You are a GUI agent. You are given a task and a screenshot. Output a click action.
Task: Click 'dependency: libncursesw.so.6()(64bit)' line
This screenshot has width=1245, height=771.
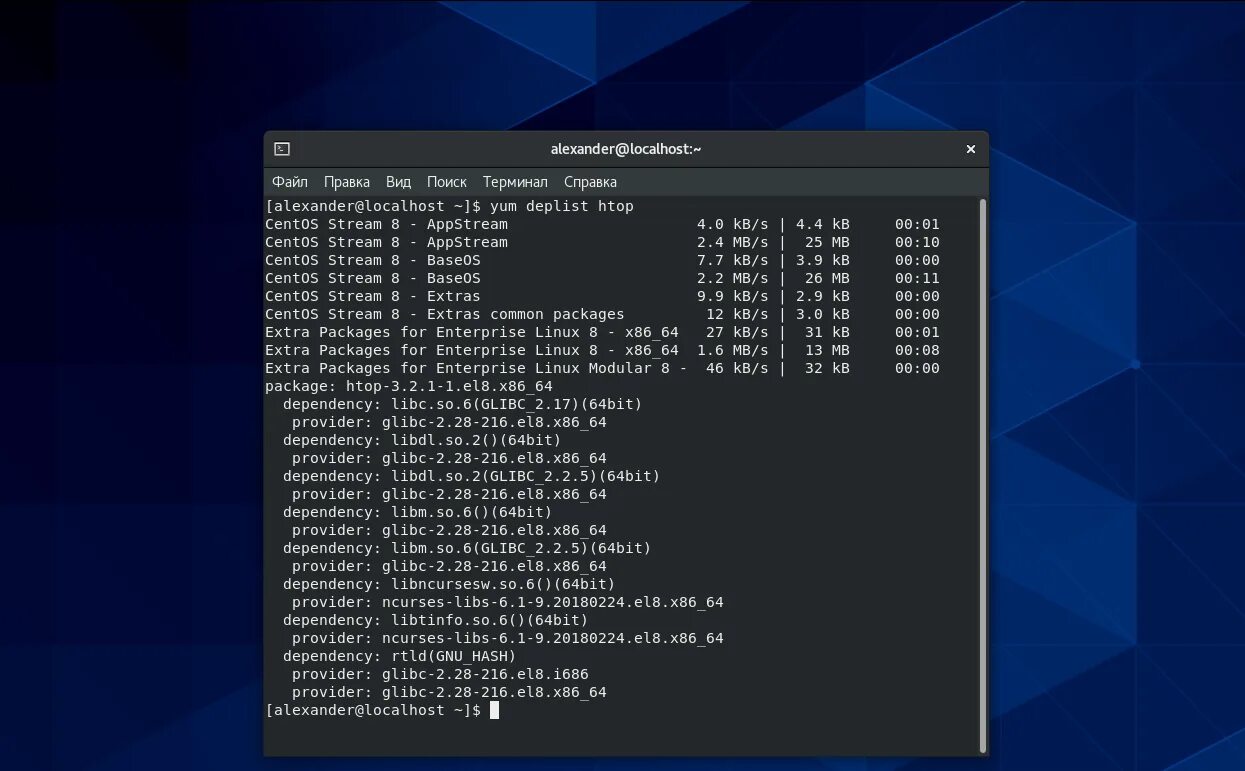point(449,584)
